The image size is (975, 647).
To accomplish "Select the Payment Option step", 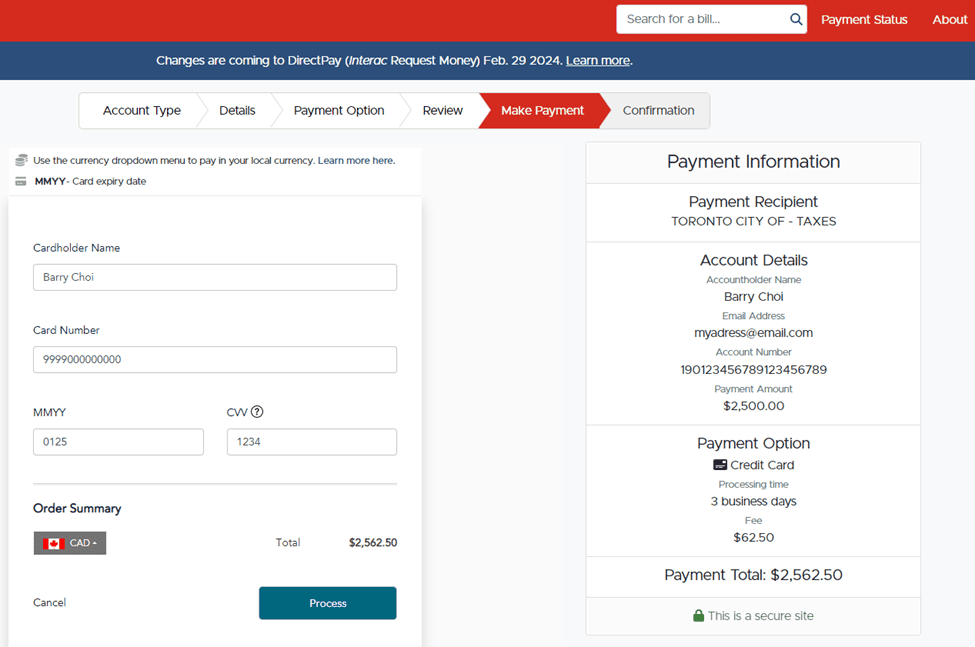I will (338, 111).
